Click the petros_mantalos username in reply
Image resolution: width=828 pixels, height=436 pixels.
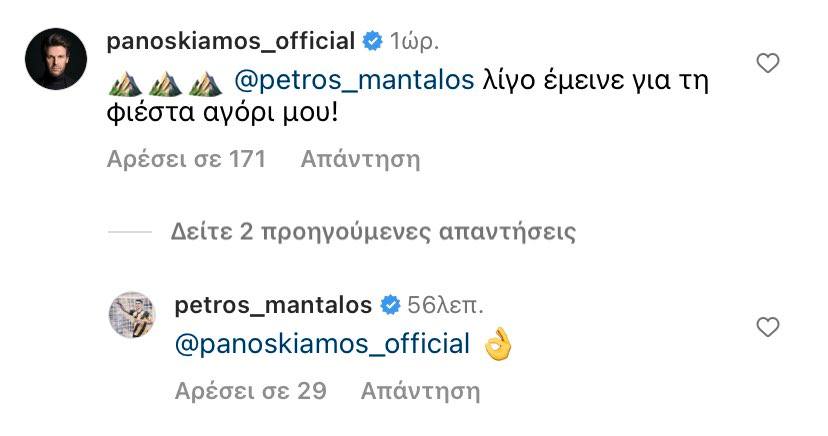[x=273, y=304]
